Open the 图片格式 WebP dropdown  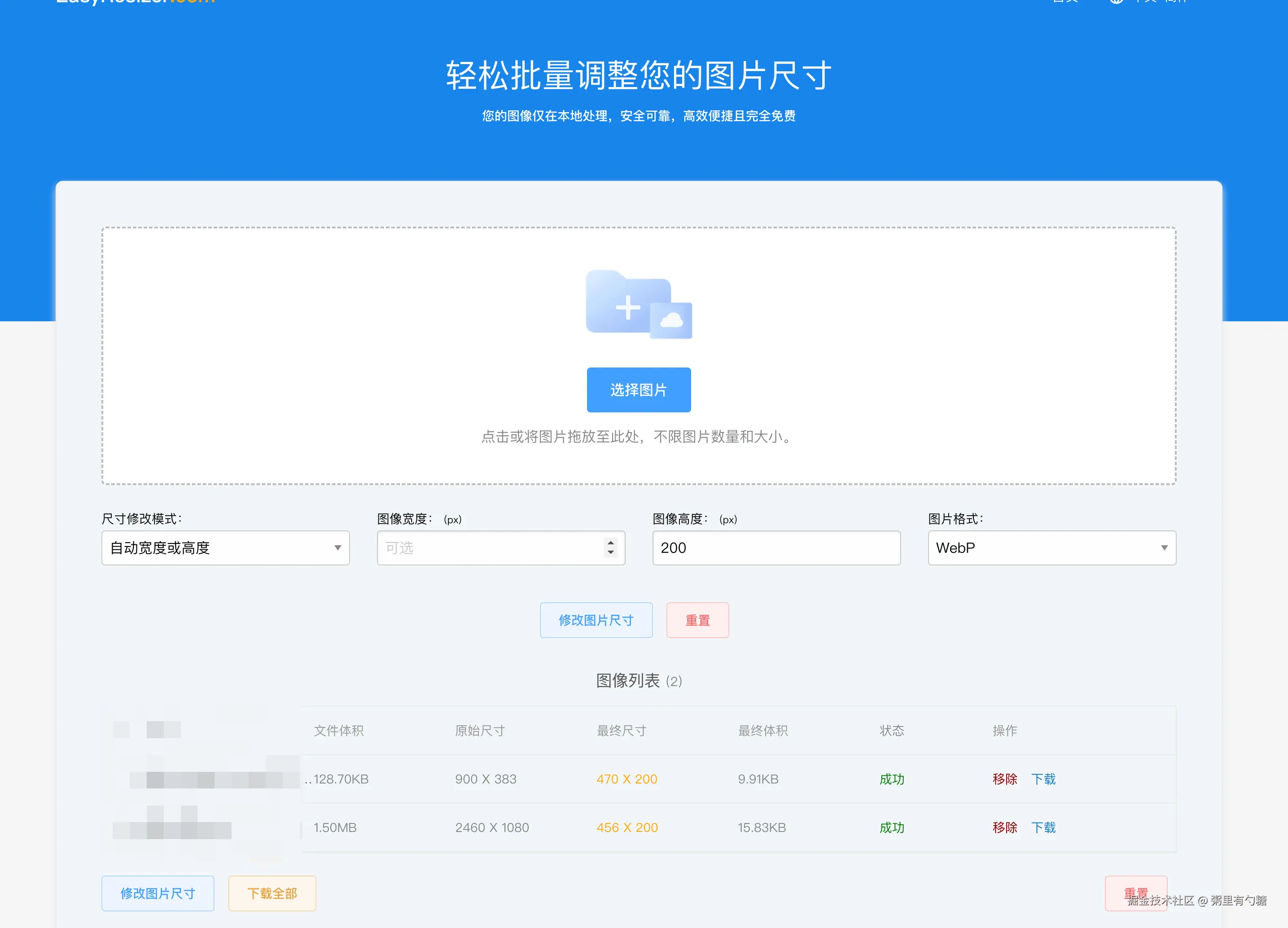click(1051, 548)
